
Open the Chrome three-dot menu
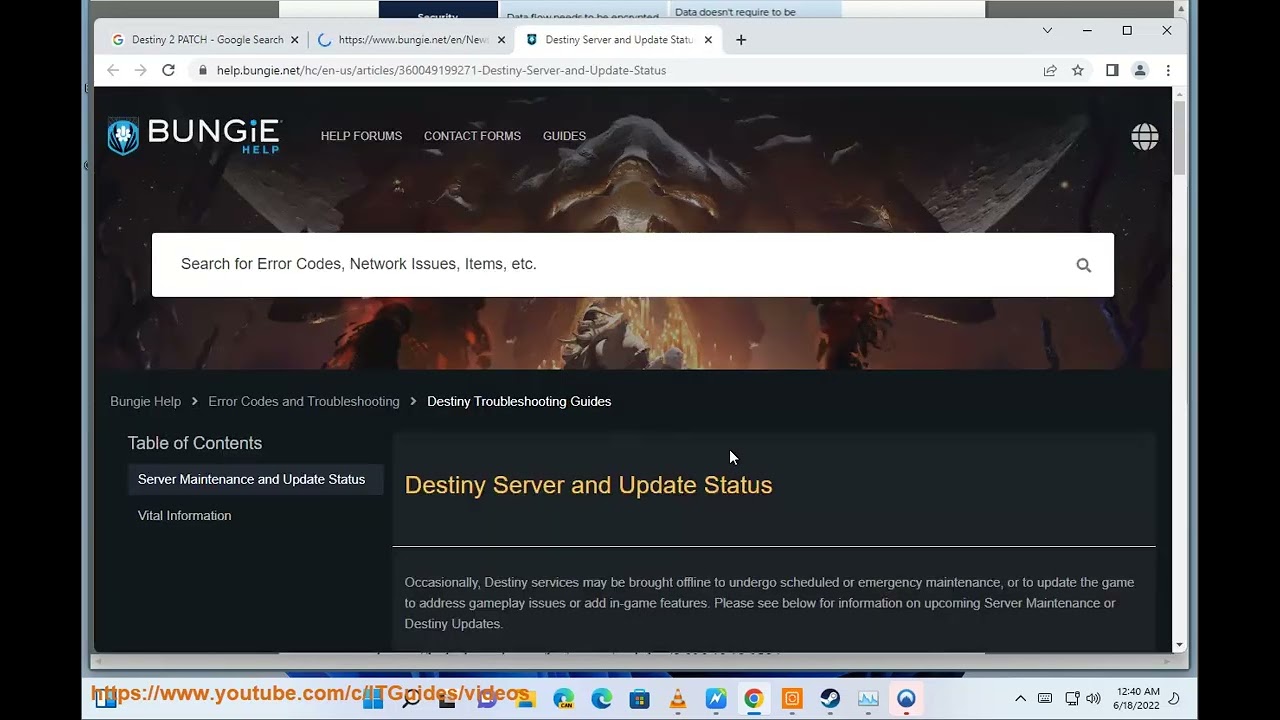1168,70
